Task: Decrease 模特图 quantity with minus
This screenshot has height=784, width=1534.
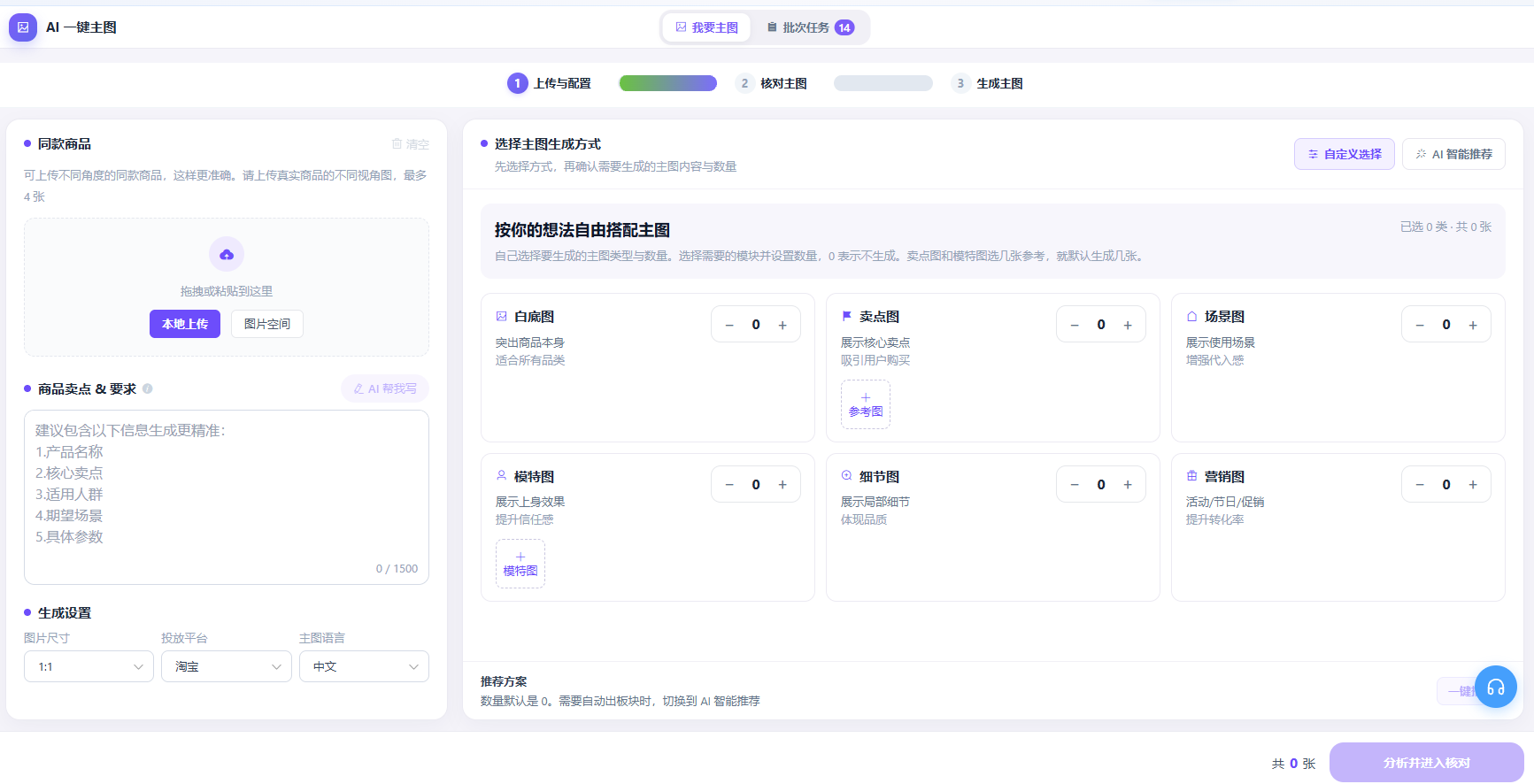Action: (729, 484)
